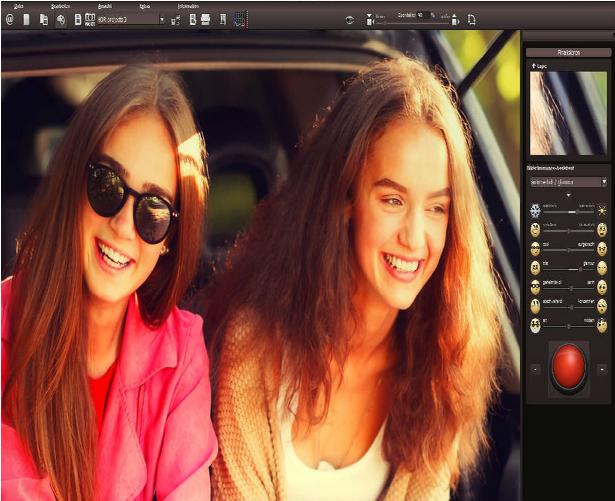Open the Information menu
615x501 pixels.
[x=188, y=6]
